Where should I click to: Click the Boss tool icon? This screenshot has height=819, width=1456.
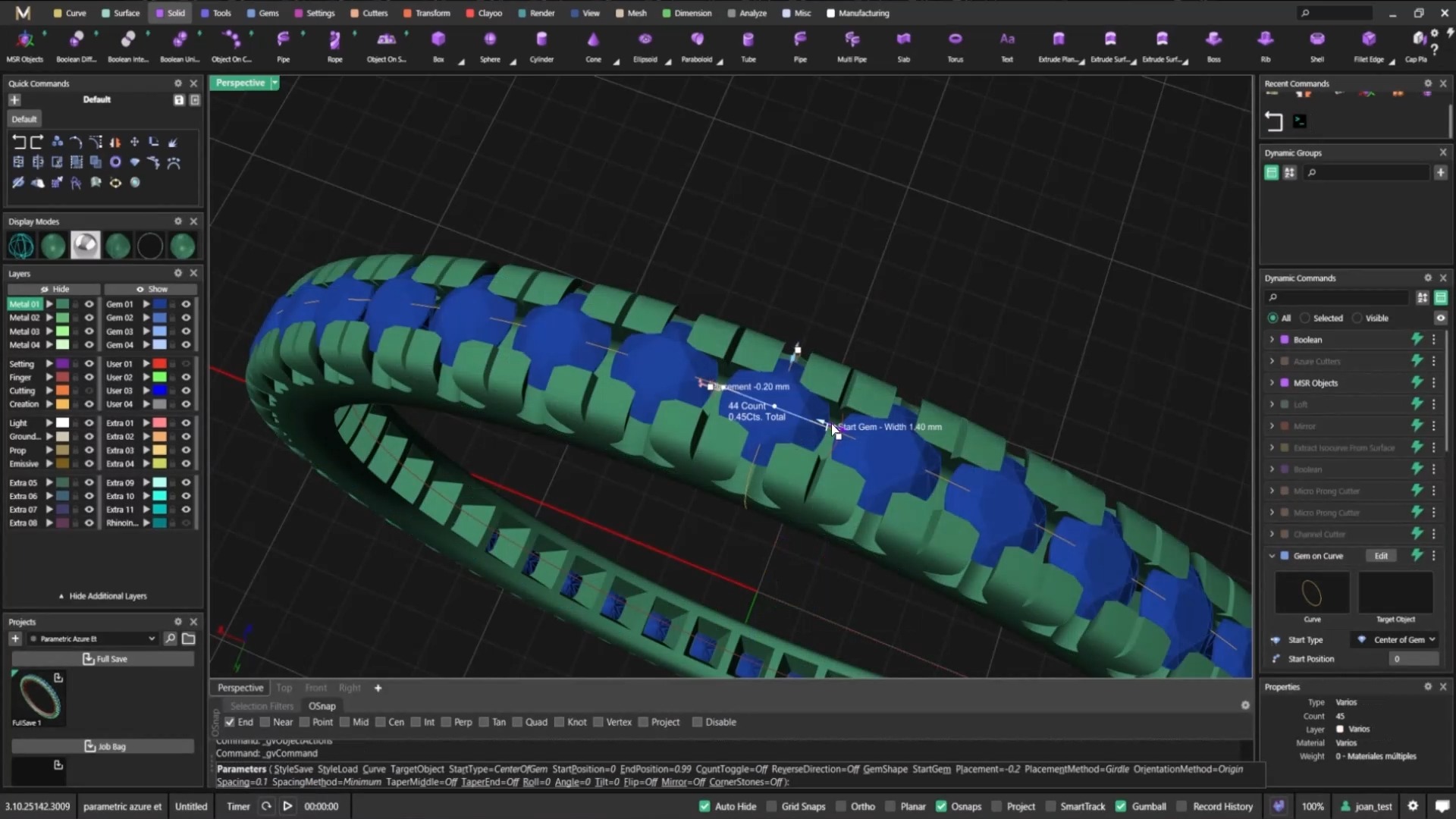coord(1213,39)
